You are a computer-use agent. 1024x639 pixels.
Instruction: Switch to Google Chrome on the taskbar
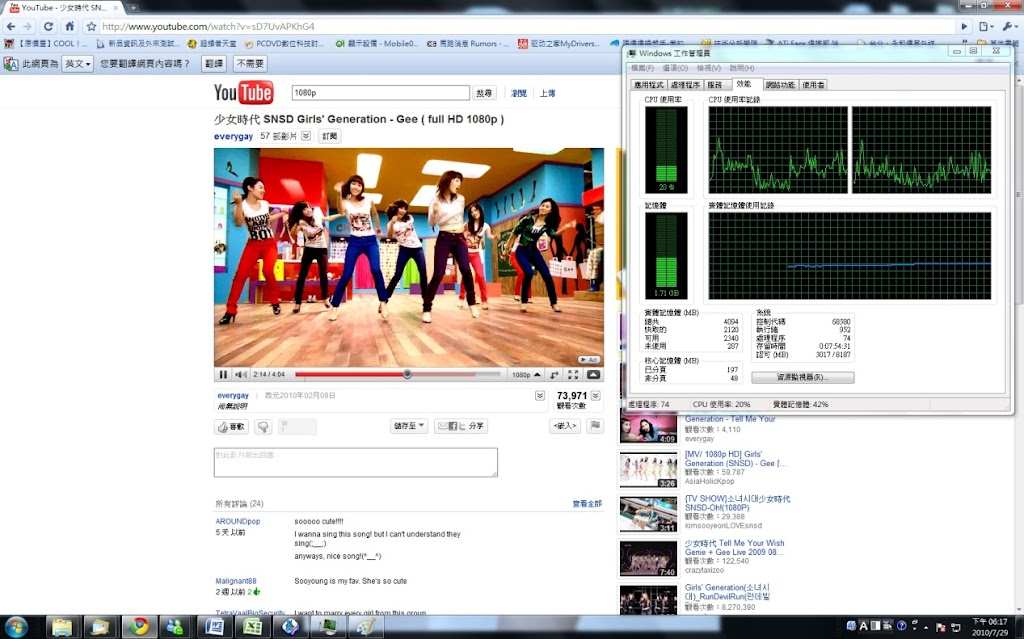click(139, 627)
